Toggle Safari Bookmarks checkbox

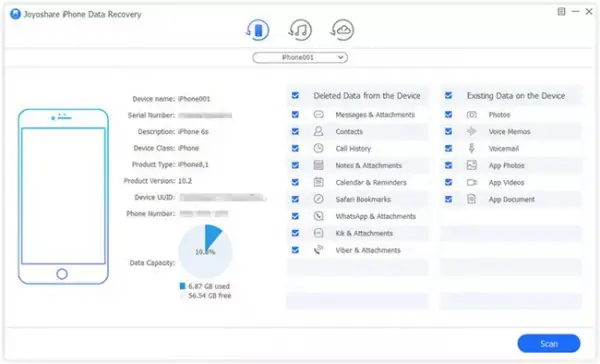click(295, 199)
